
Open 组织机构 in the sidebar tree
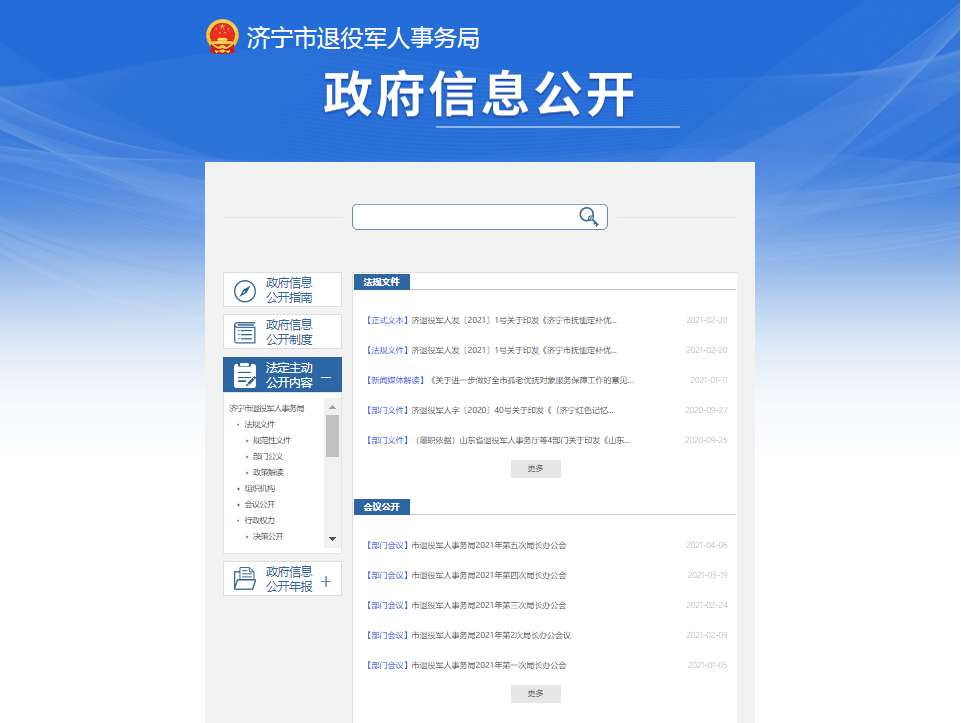pos(259,488)
